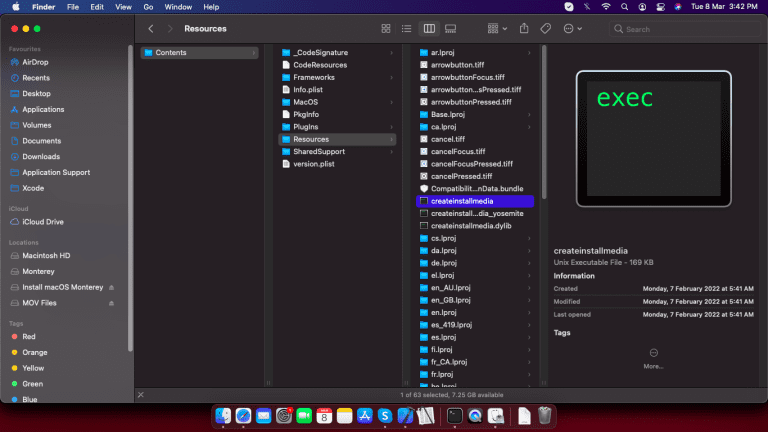768x432 pixels.
Task: Open the File menu
Action: (72, 7)
